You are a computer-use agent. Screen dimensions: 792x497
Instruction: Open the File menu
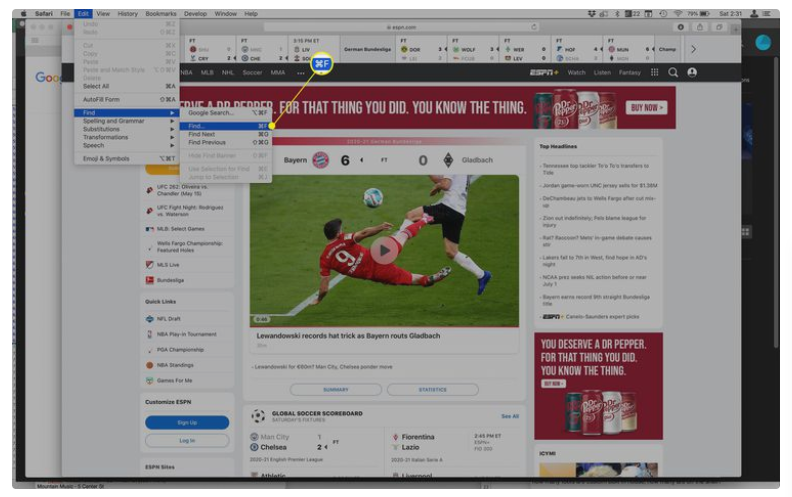65,14
